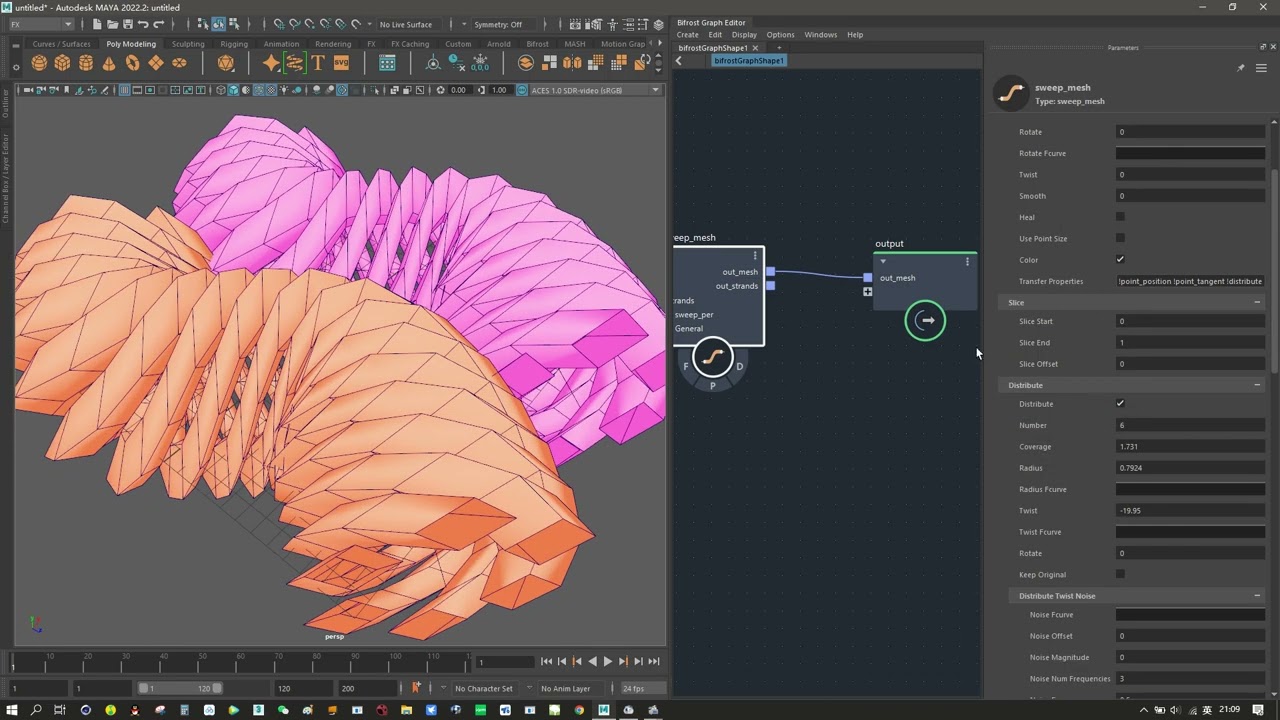Click the sweep mesh shelf icon

294,63
